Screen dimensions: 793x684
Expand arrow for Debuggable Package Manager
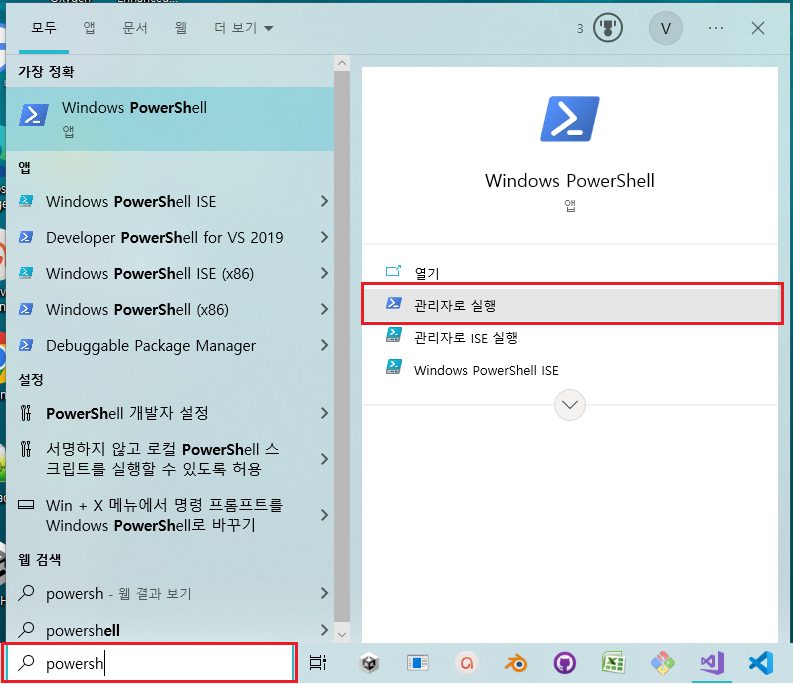tap(324, 346)
